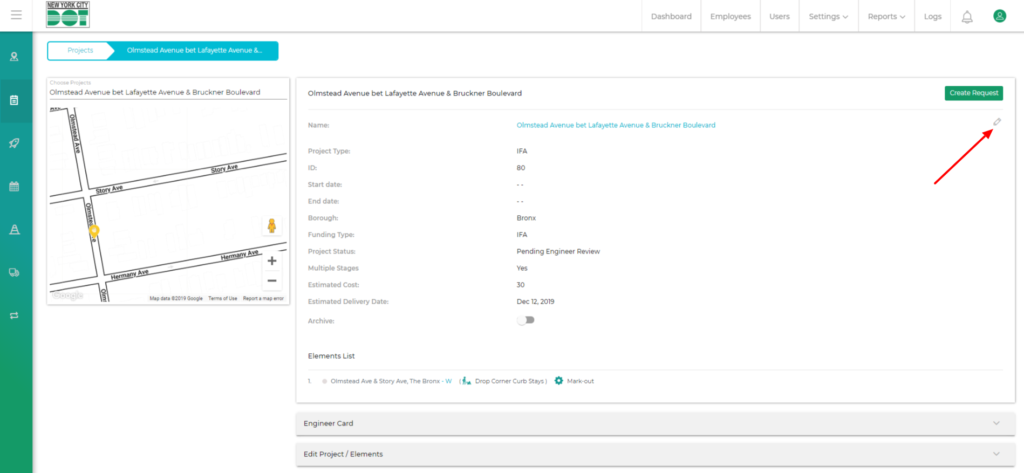
Task: Select the rocket icon in left sidebar
Action: pyautogui.click(x=15, y=143)
